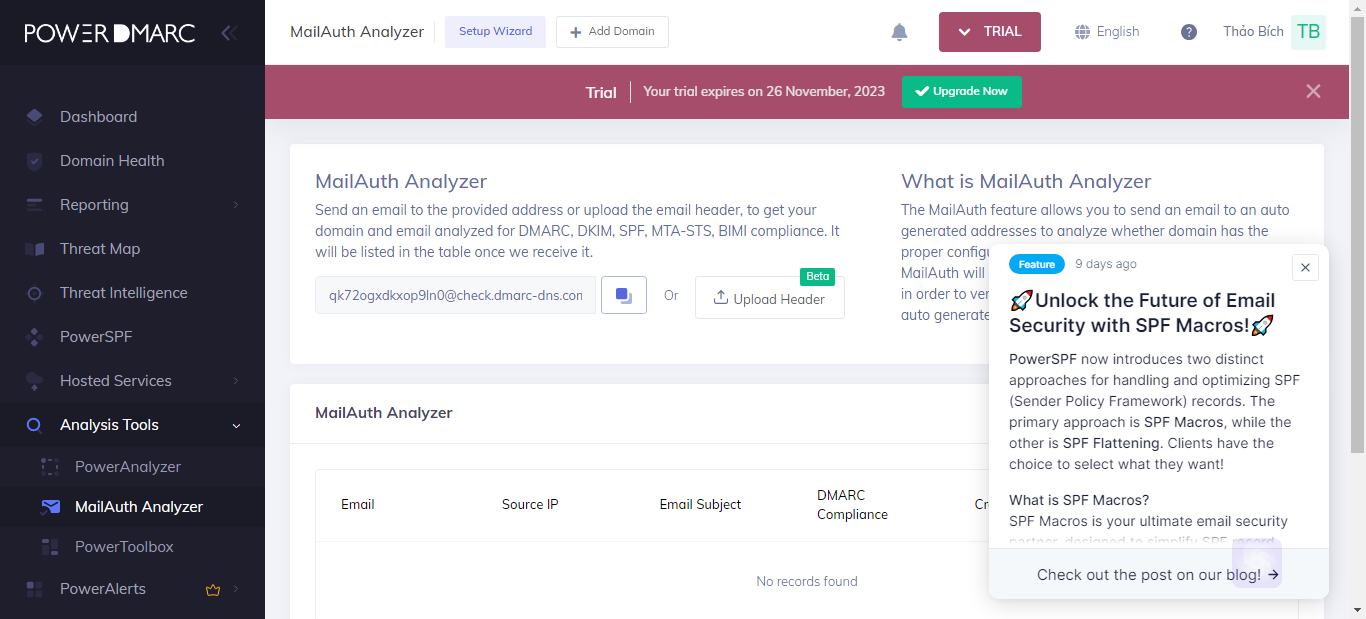
Task: Dismiss the trial expiry banner
Action: click(x=1313, y=91)
